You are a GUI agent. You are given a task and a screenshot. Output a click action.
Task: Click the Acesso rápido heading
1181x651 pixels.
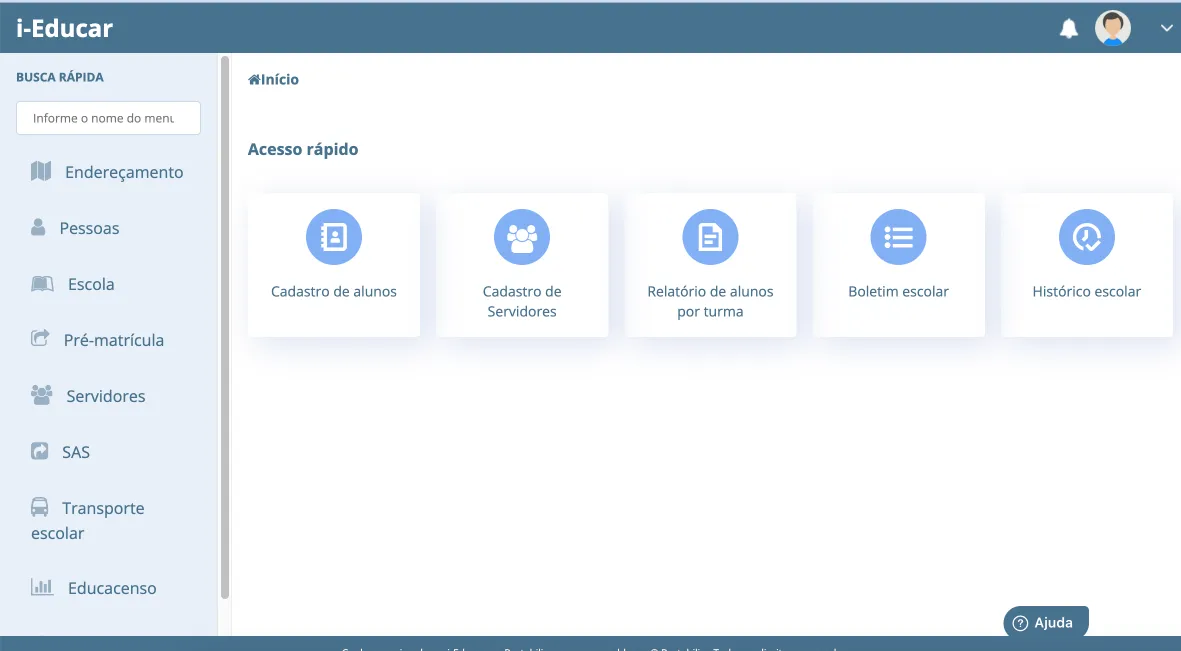coord(303,149)
